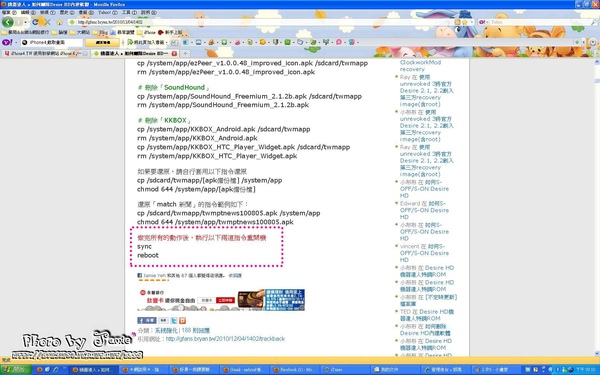Open the 'ClockworkMod recovery' sidebar link
Viewport: 600px width, 375px height.
420,66
